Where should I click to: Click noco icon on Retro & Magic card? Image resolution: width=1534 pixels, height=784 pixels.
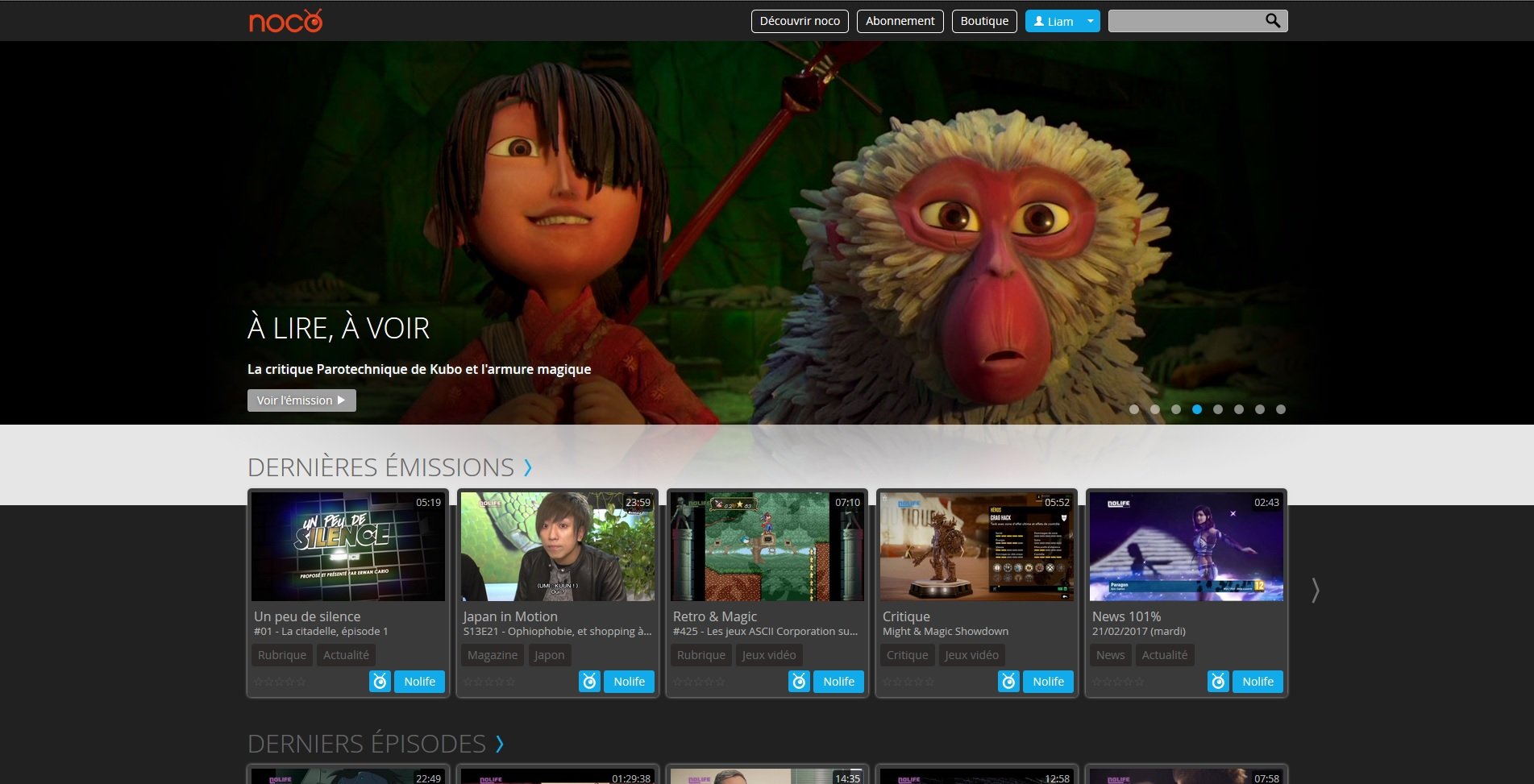(799, 682)
